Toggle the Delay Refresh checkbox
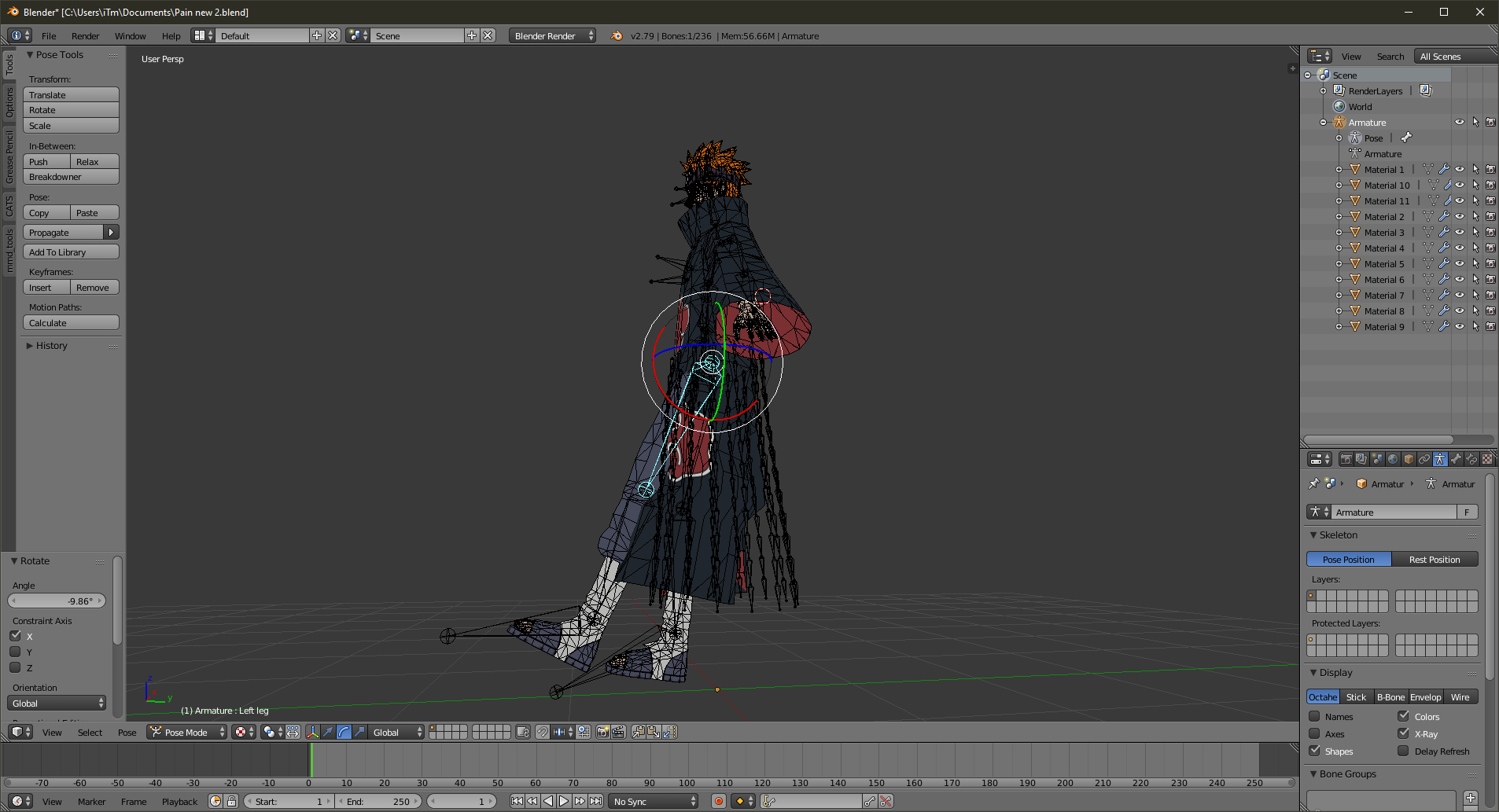The width and height of the screenshot is (1499, 812). 1403,751
